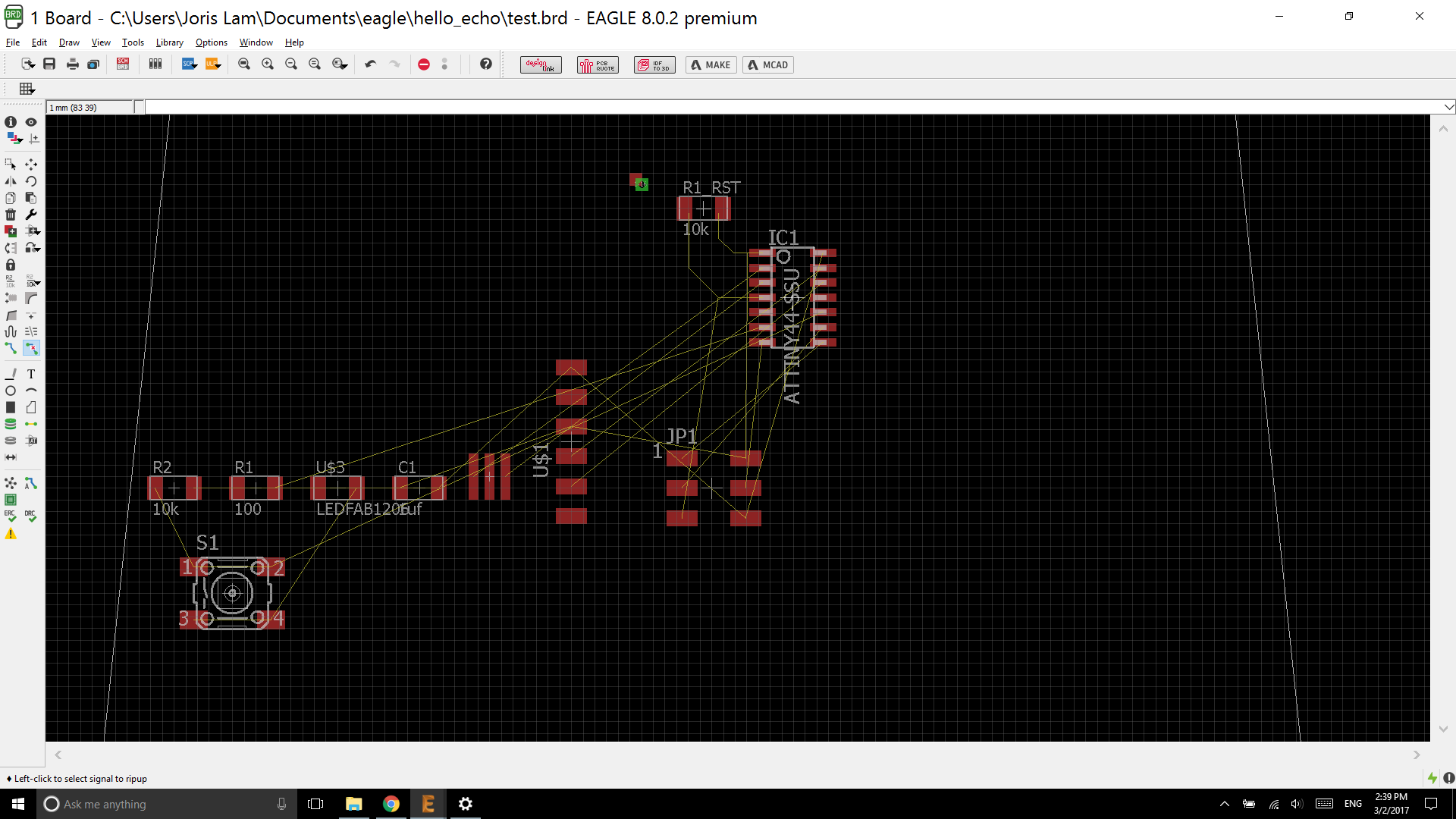This screenshot has width=1456, height=819.
Task: Open the grid settings dropdown
Action: (x=27, y=89)
